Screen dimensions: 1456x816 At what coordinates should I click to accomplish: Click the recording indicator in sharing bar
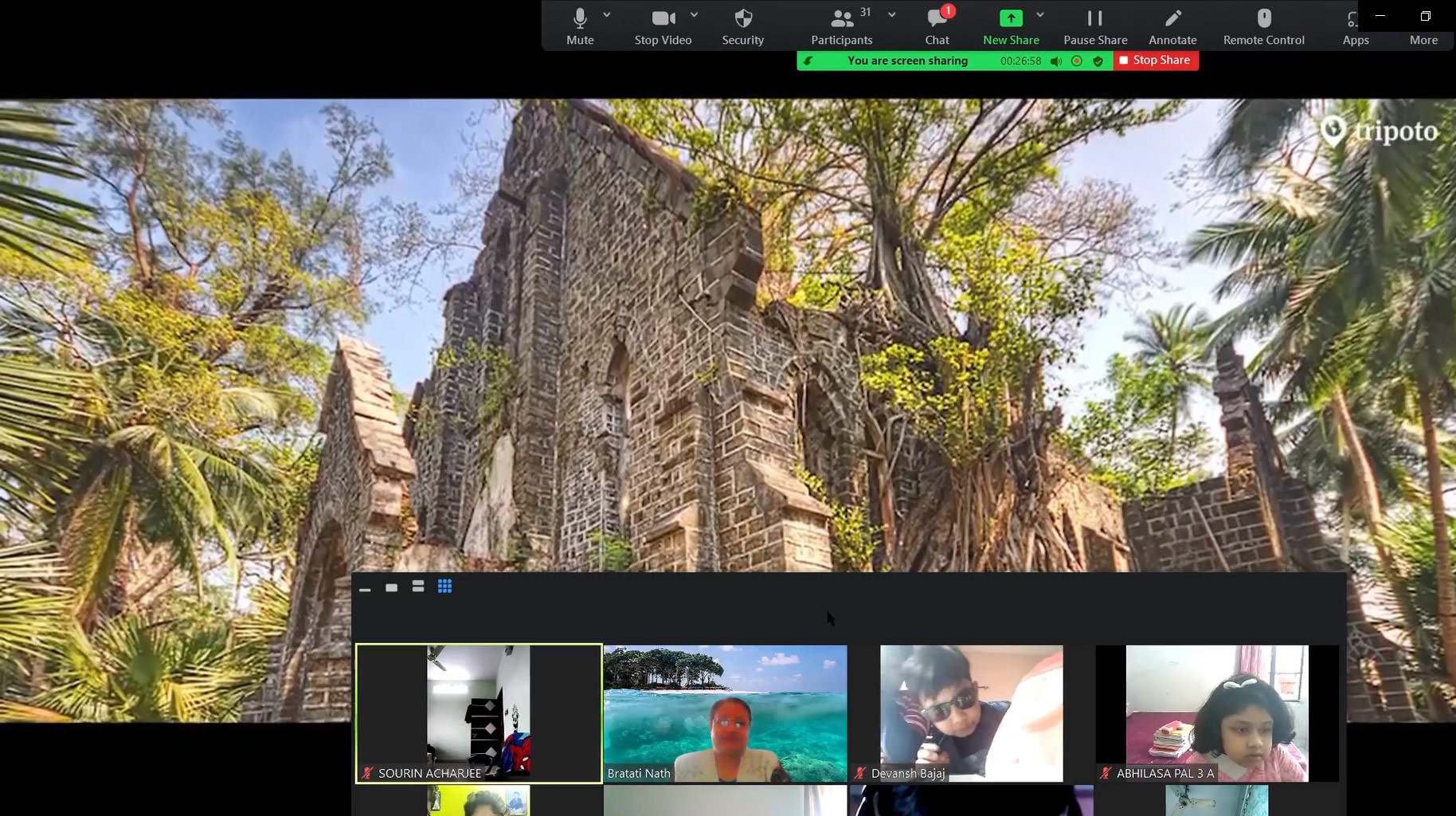[1077, 61]
